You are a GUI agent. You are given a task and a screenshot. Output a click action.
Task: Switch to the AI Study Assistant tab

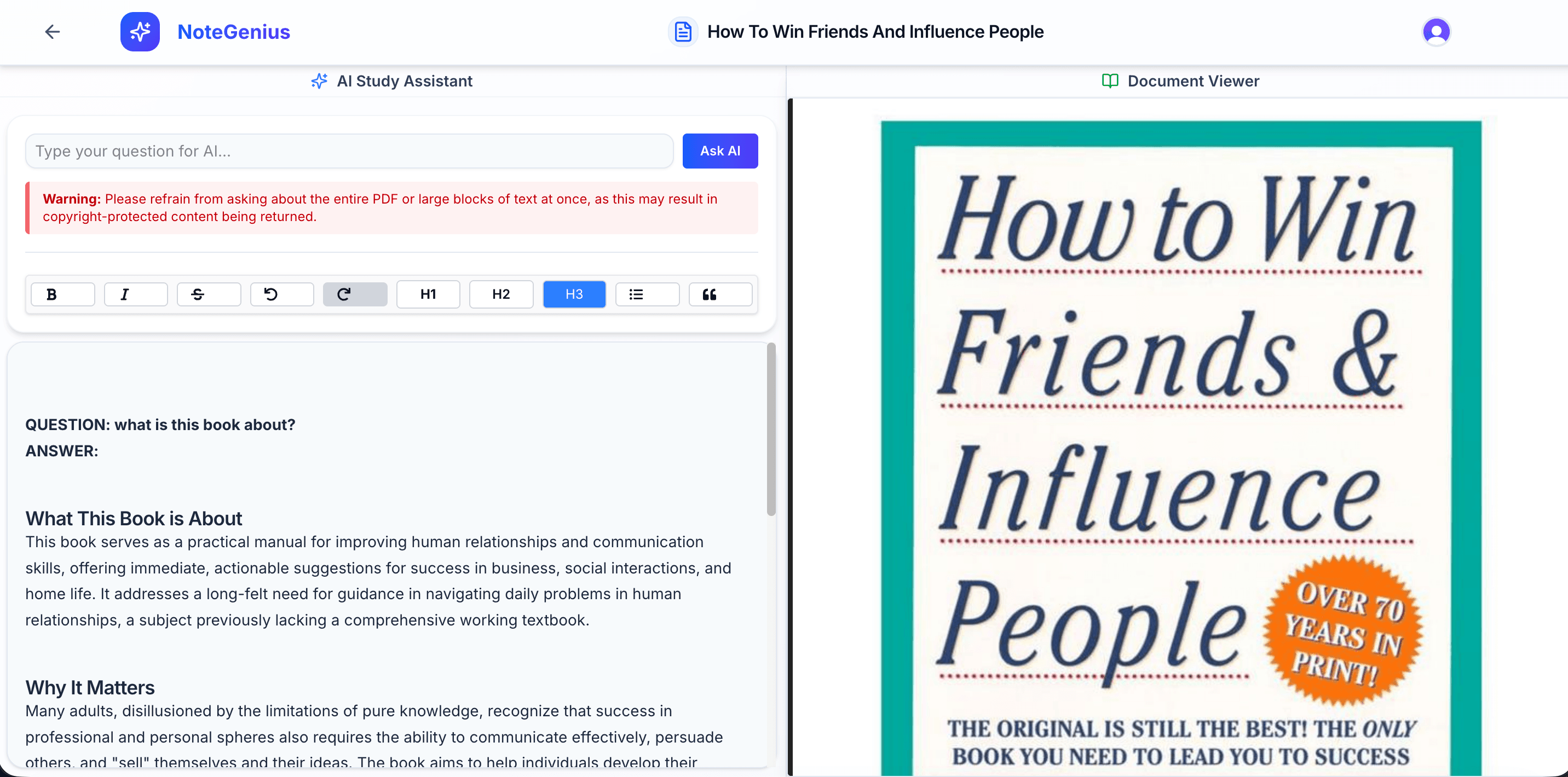[392, 81]
